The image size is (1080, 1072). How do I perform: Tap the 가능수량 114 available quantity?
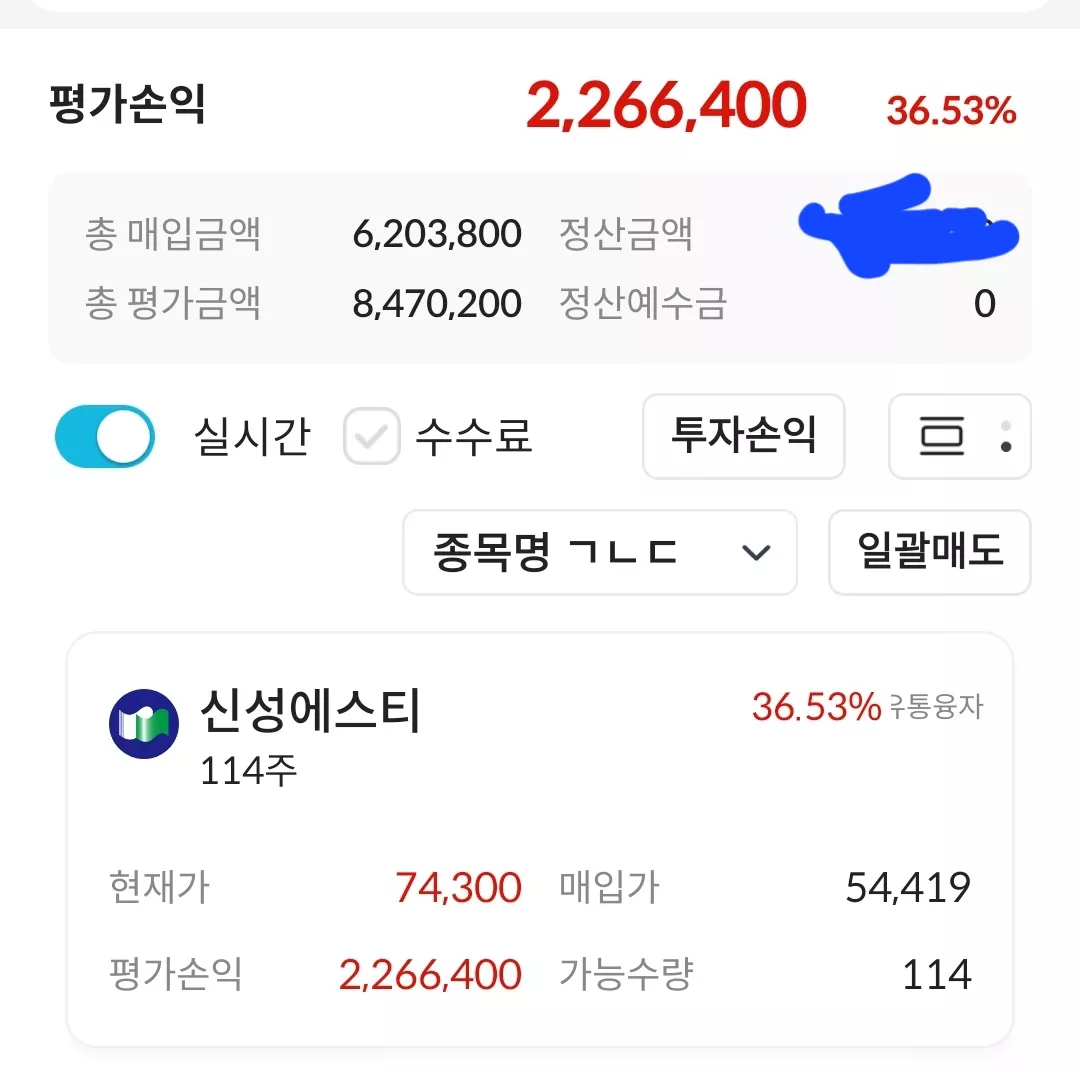point(937,975)
